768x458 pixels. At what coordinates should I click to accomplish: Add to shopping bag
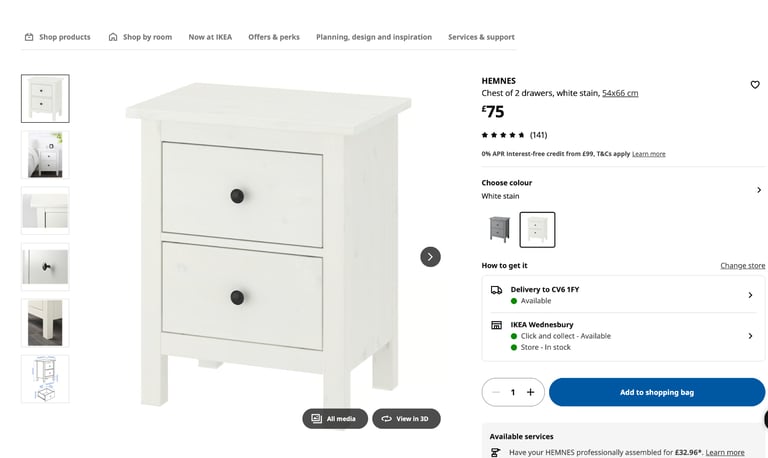coord(657,392)
